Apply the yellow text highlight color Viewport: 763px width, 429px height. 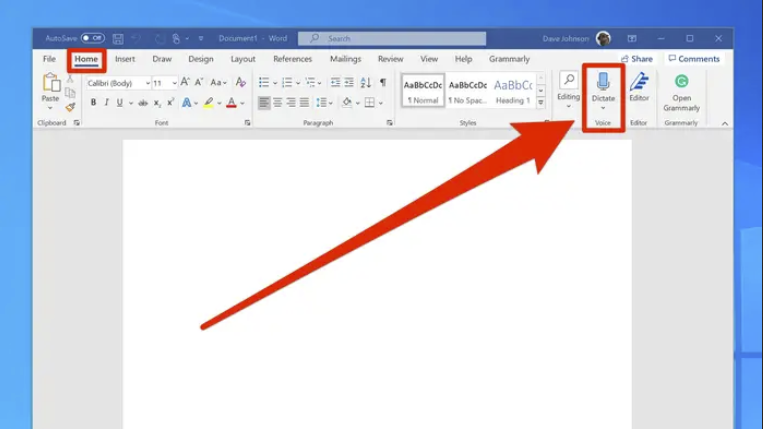coord(209,103)
